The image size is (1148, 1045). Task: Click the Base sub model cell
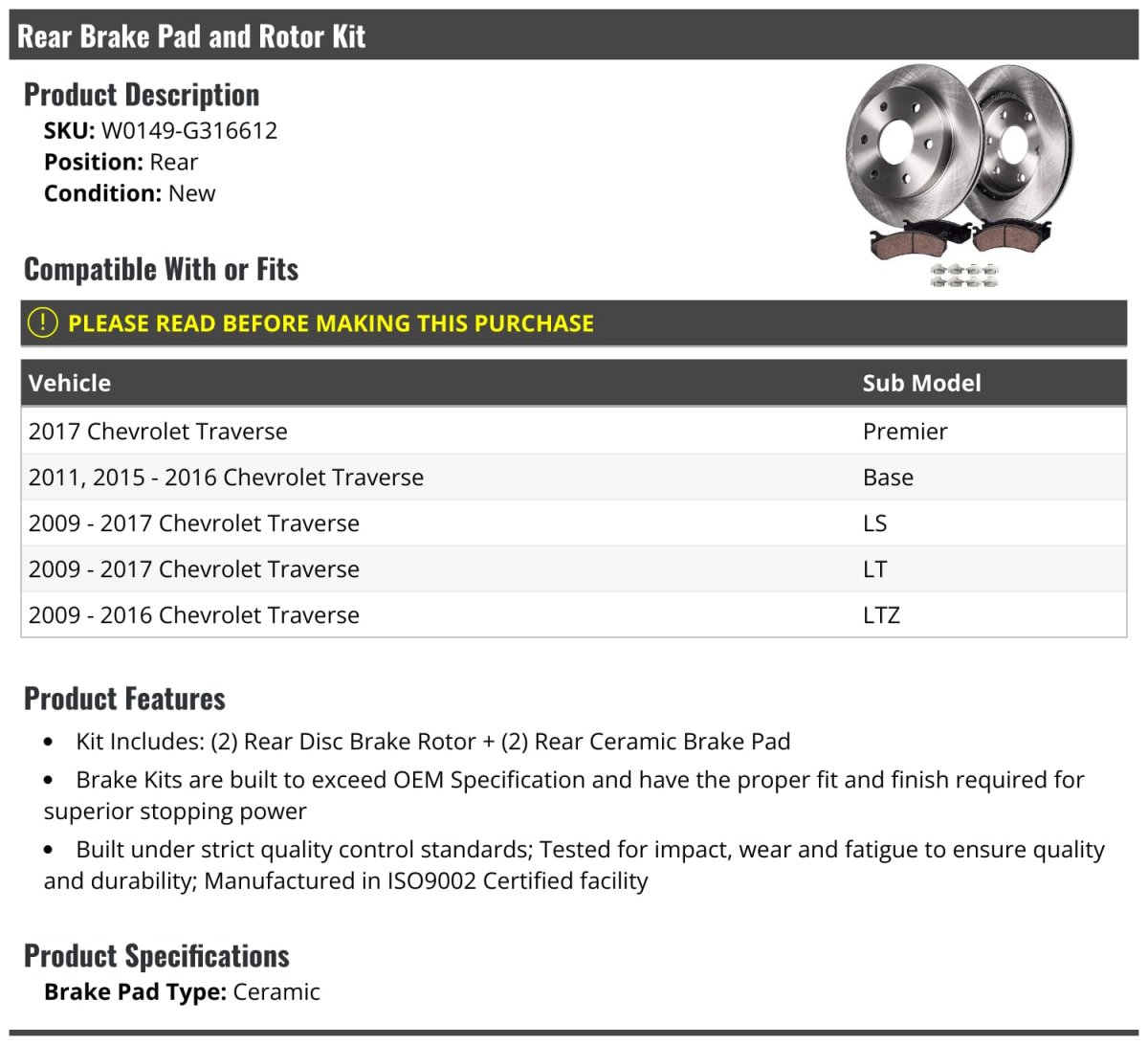point(888,478)
